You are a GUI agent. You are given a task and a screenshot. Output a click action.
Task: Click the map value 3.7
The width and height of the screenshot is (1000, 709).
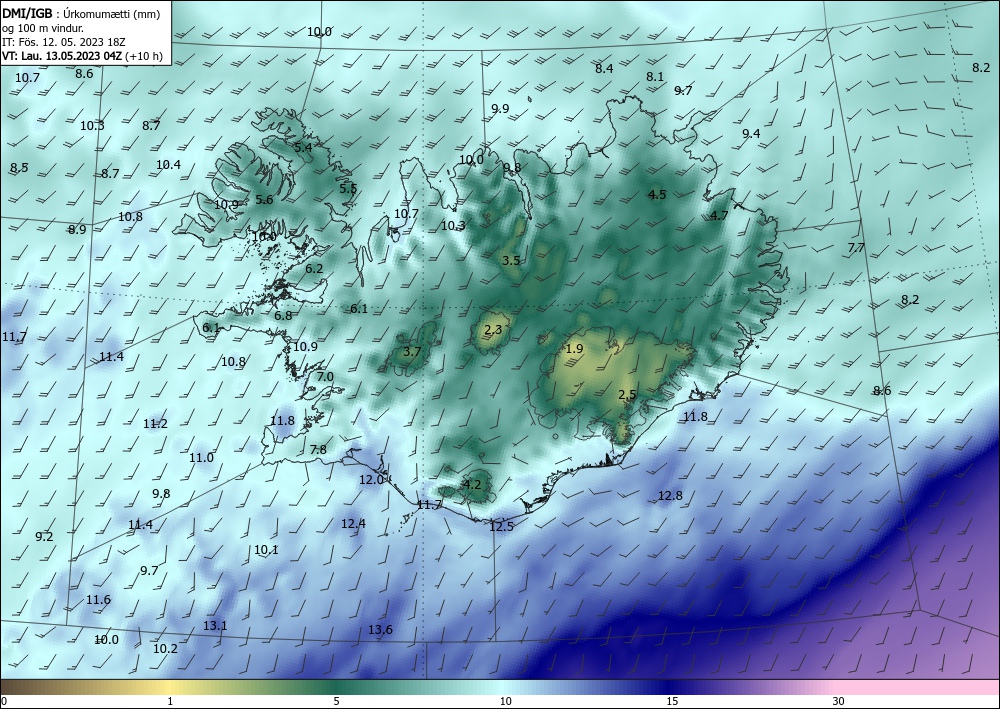[413, 351]
